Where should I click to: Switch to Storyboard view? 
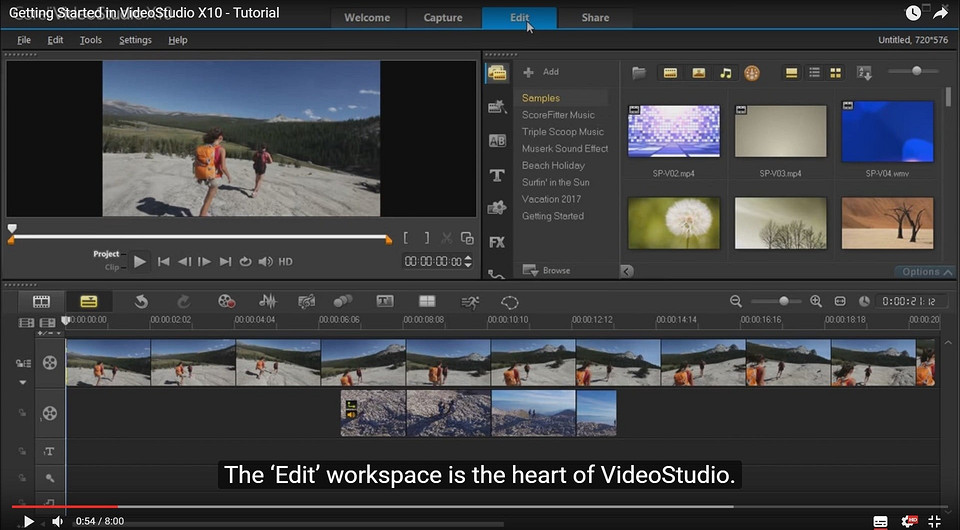[41, 301]
